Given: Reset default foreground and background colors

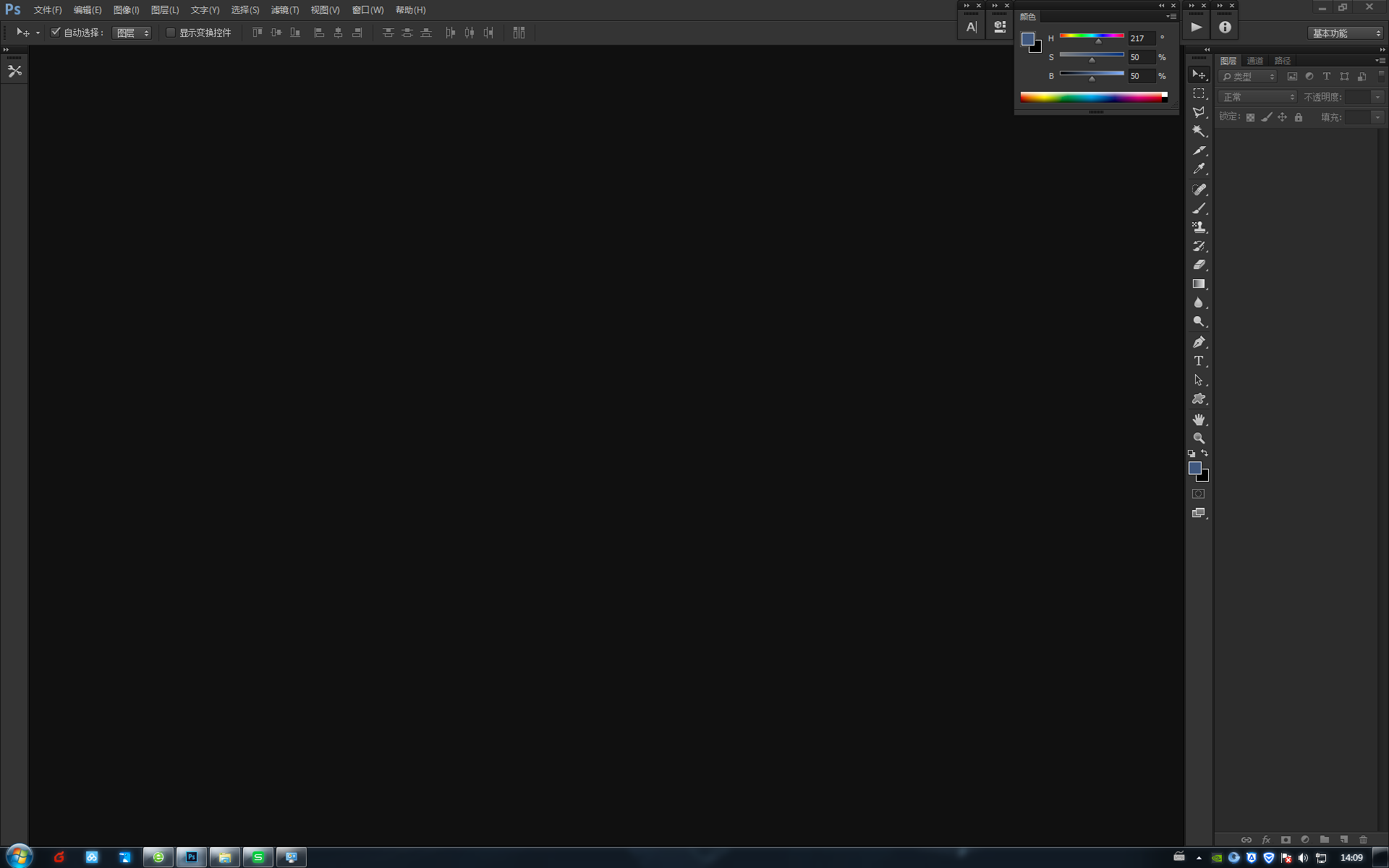Looking at the screenshot, I should pos(1192,454).
